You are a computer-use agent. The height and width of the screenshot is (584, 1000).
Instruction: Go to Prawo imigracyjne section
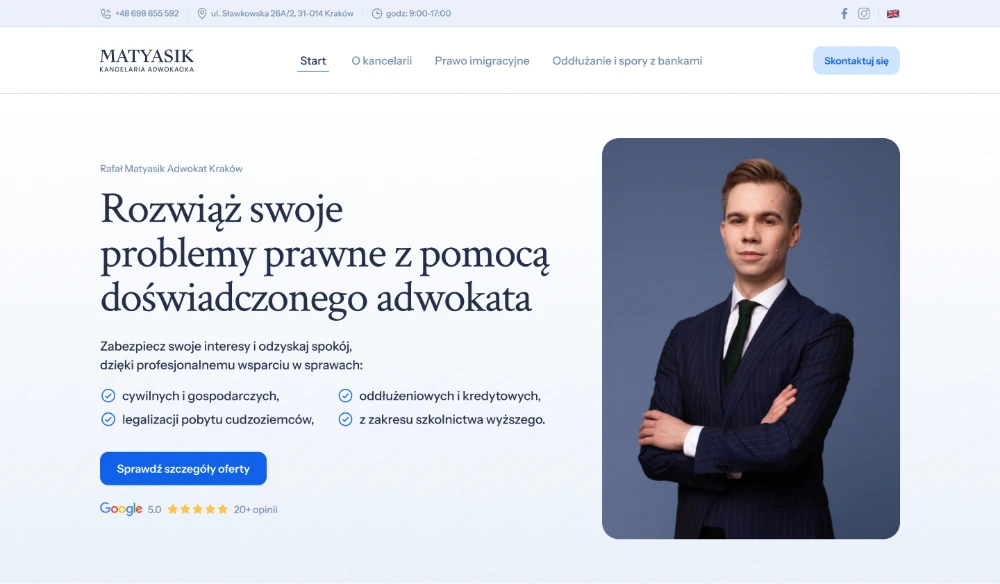click(482, 61)
